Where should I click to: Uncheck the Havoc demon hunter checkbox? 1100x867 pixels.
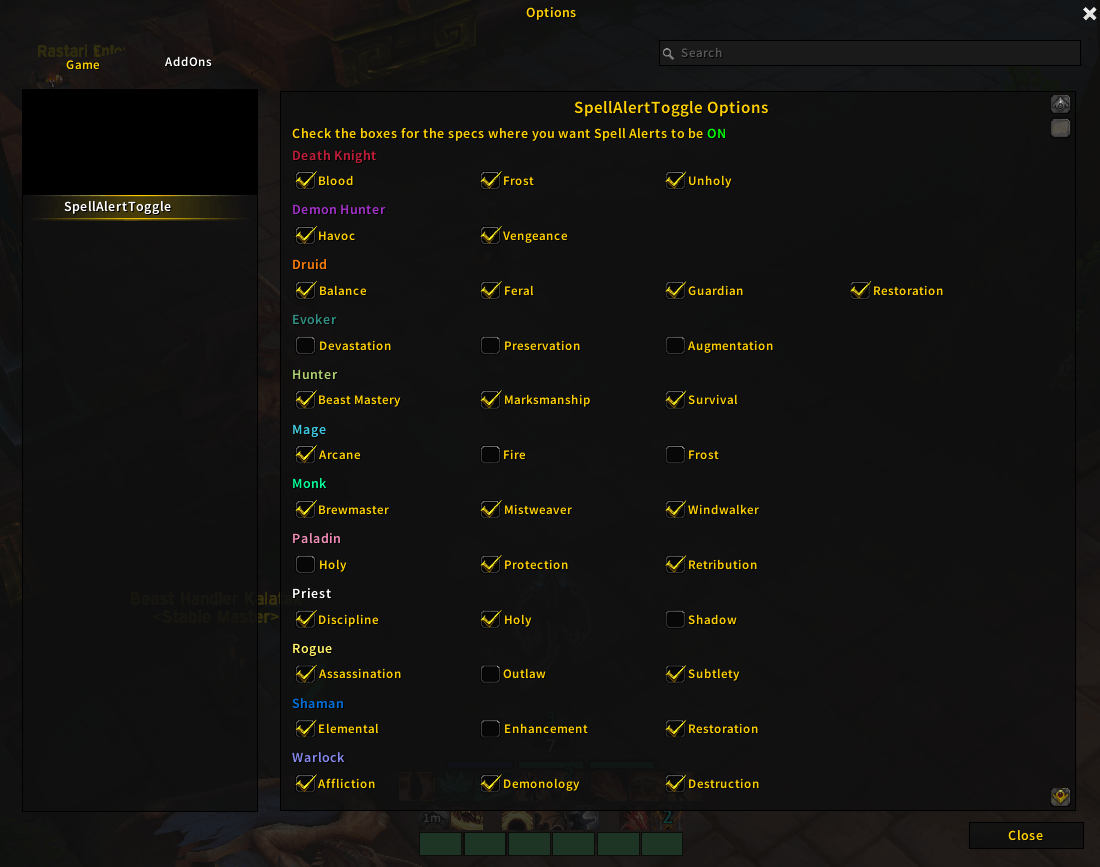coord(305,235)
